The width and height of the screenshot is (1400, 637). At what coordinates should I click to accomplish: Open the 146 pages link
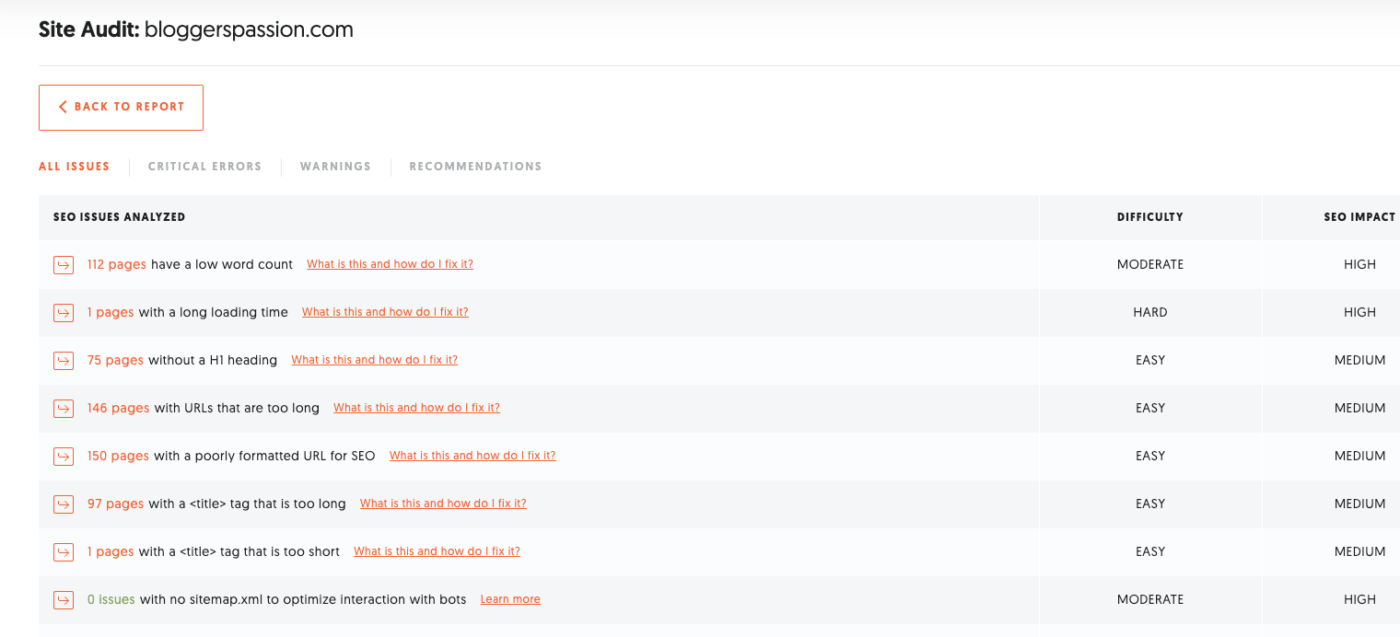pyautogui.click(x=118, y=408)
